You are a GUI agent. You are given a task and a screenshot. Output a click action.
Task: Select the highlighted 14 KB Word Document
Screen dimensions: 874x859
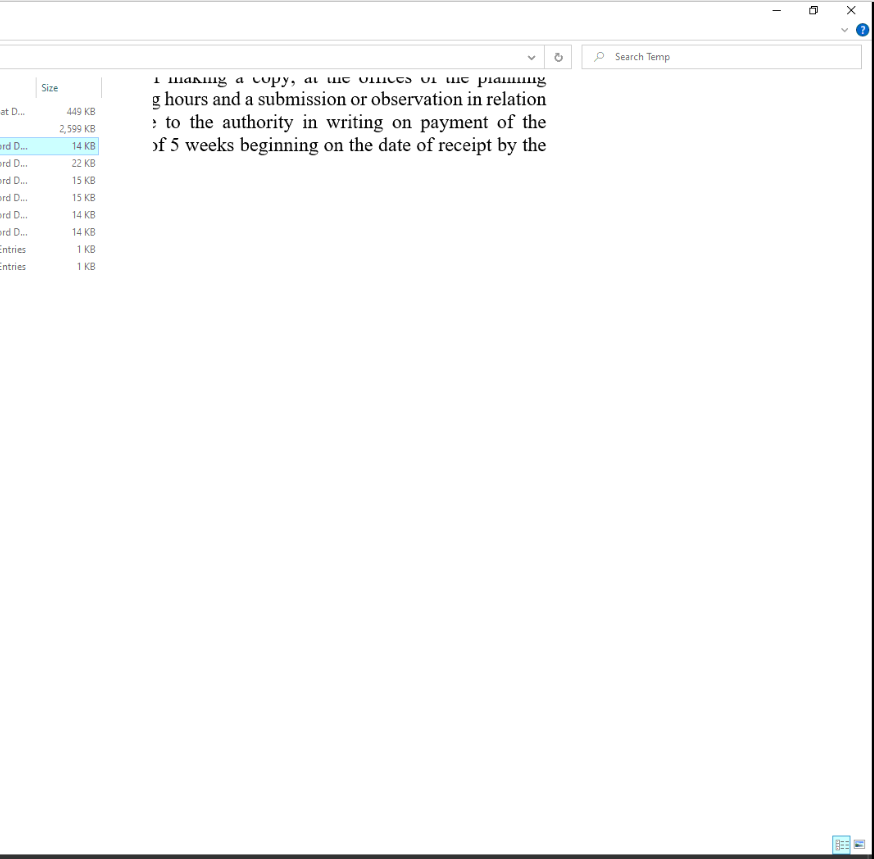(50, 146)
